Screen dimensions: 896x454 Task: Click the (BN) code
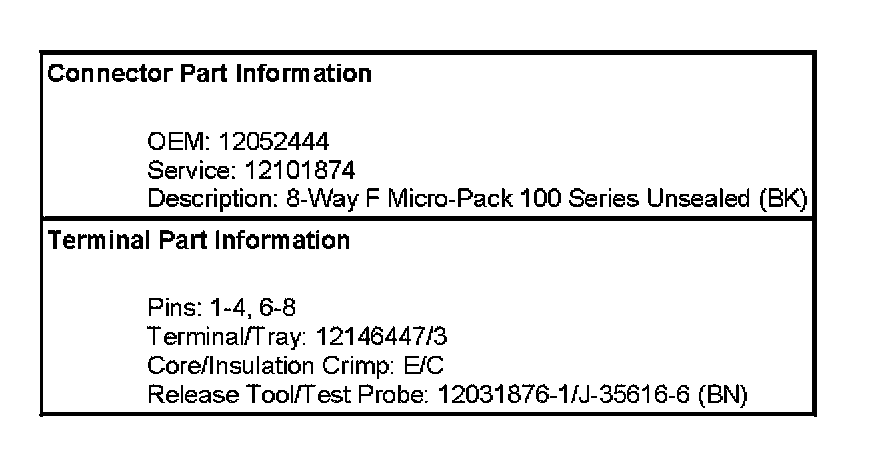pos(726,394)
